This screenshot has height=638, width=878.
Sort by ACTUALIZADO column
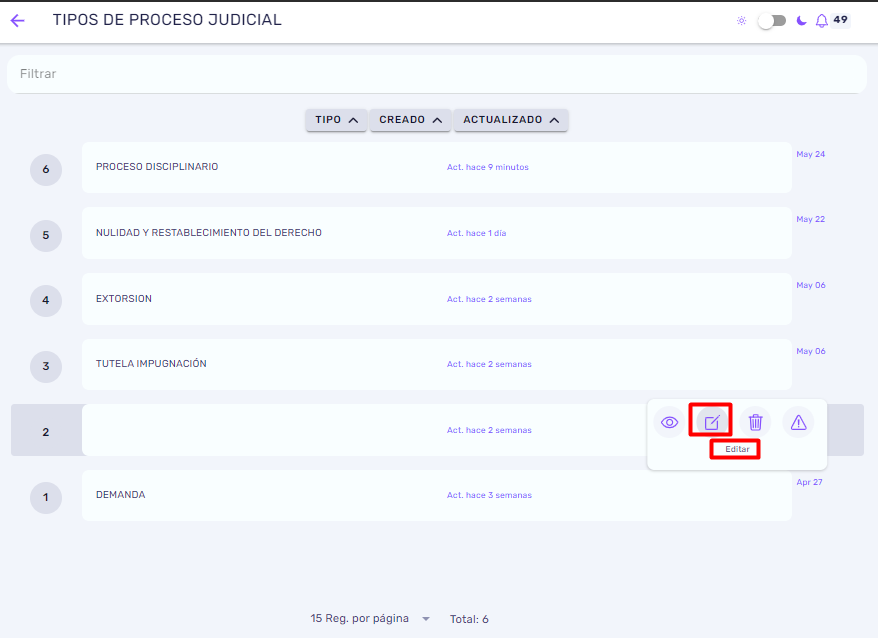511,120
